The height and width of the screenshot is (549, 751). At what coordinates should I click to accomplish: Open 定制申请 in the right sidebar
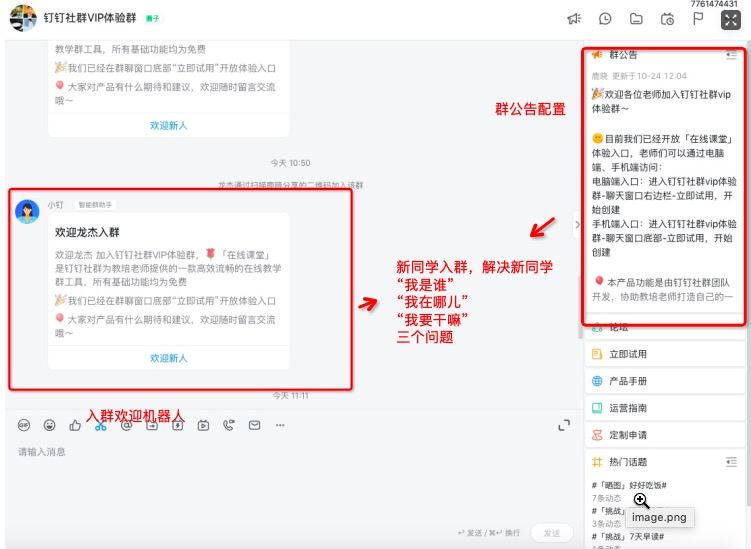(x=665, y=435)
